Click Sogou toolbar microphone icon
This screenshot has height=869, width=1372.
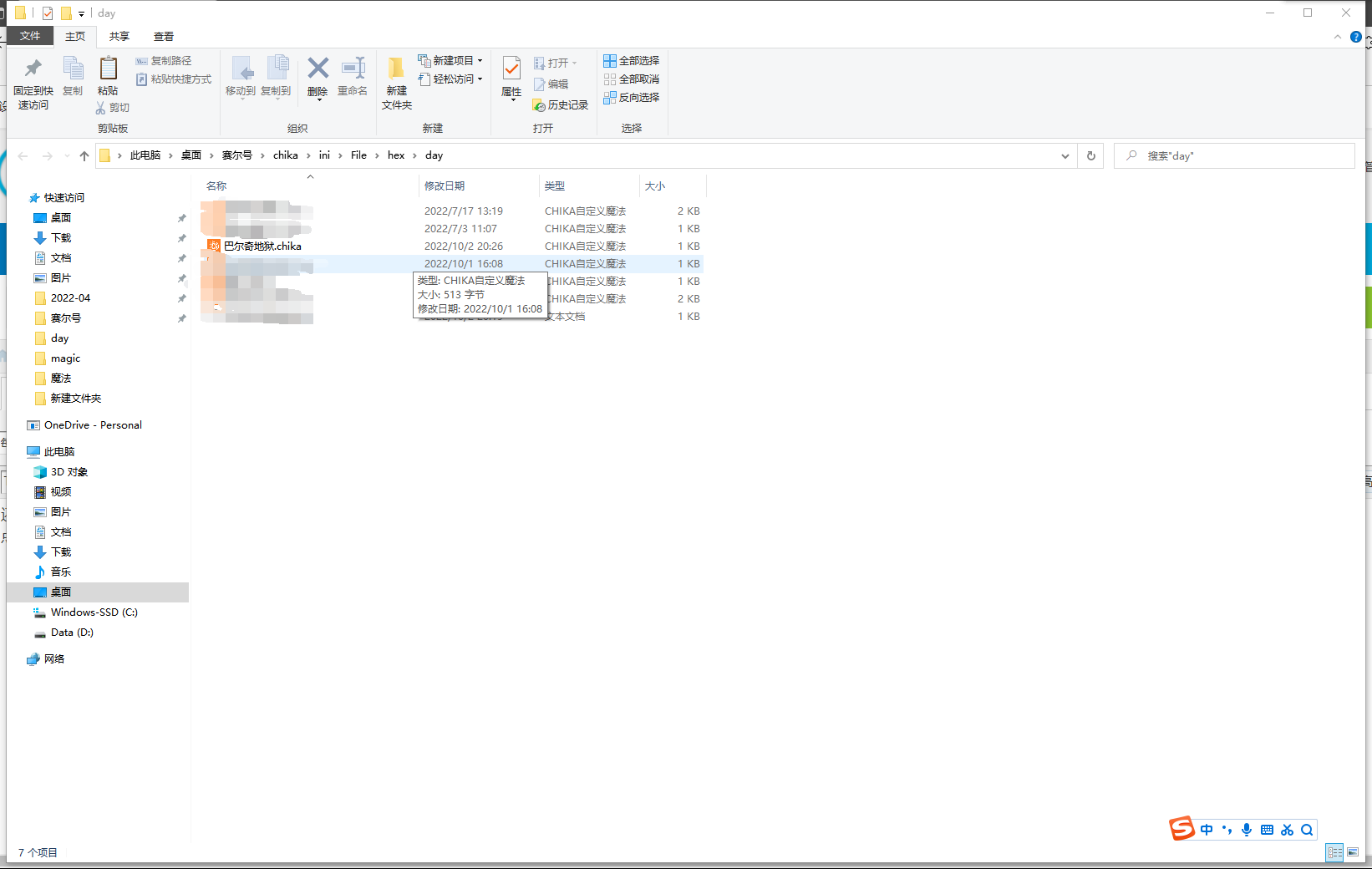[1247, 830]
